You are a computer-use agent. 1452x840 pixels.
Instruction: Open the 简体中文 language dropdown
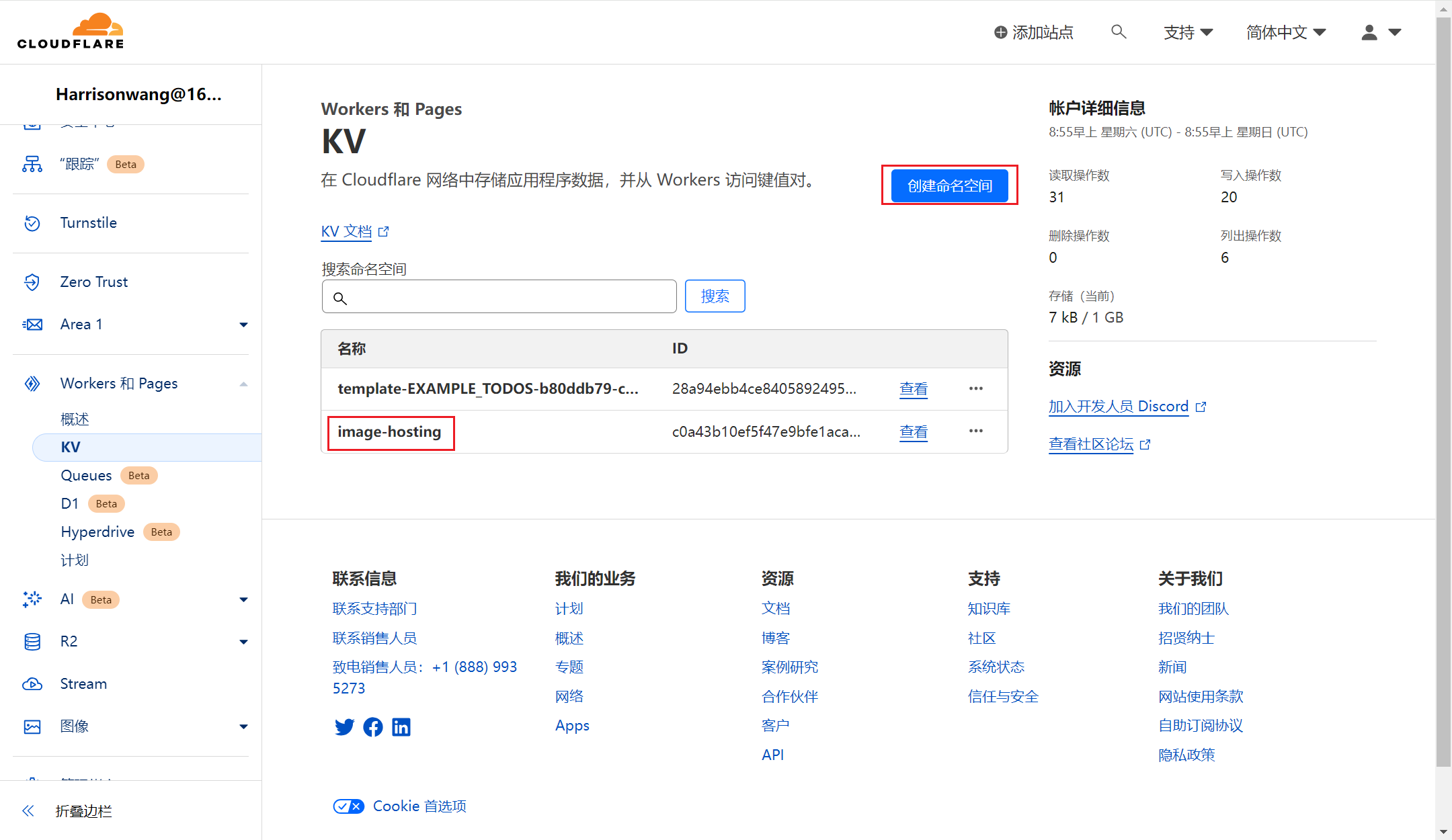[1285, 32]
